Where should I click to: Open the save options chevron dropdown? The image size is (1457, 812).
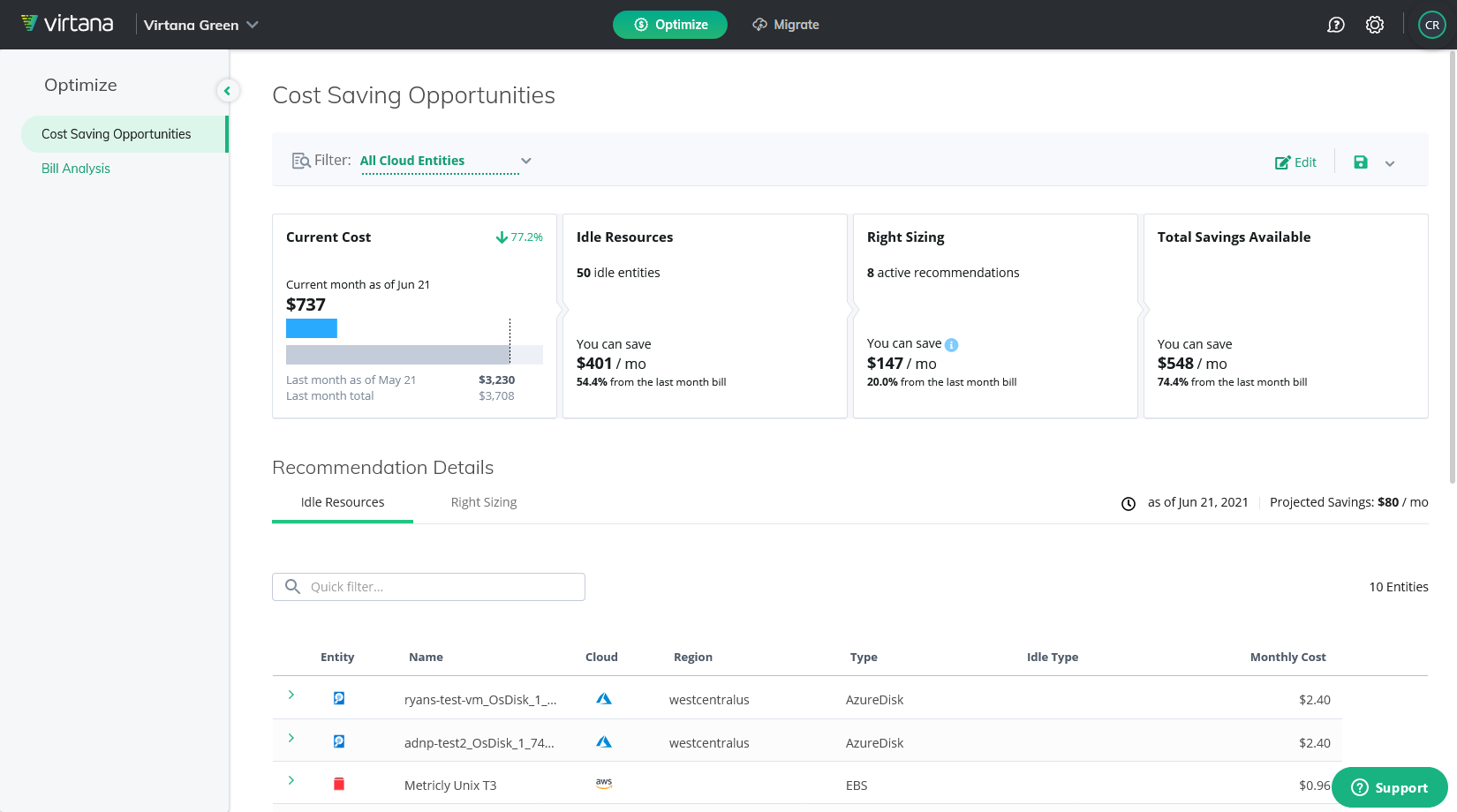click(1390, 163)
